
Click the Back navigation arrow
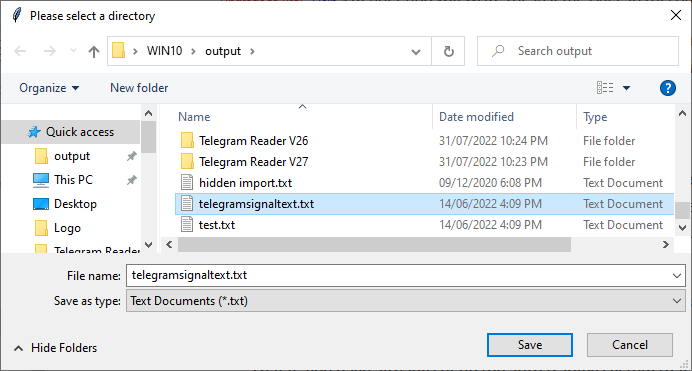20,51
